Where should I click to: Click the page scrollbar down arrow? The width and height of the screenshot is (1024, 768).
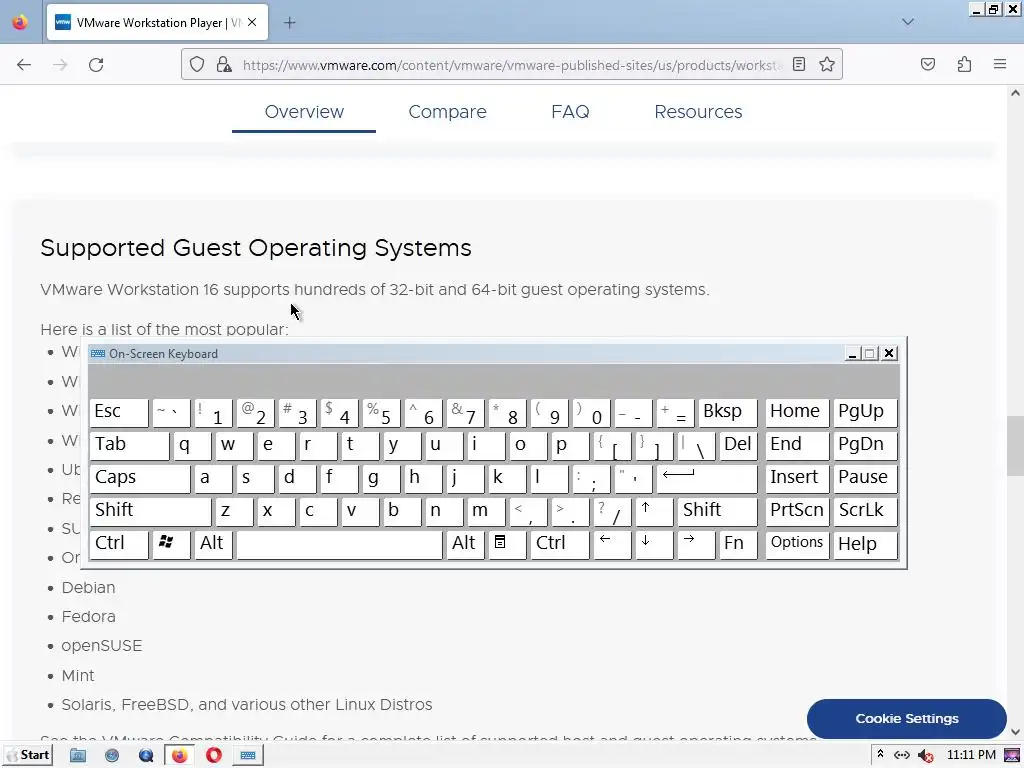1015,731
